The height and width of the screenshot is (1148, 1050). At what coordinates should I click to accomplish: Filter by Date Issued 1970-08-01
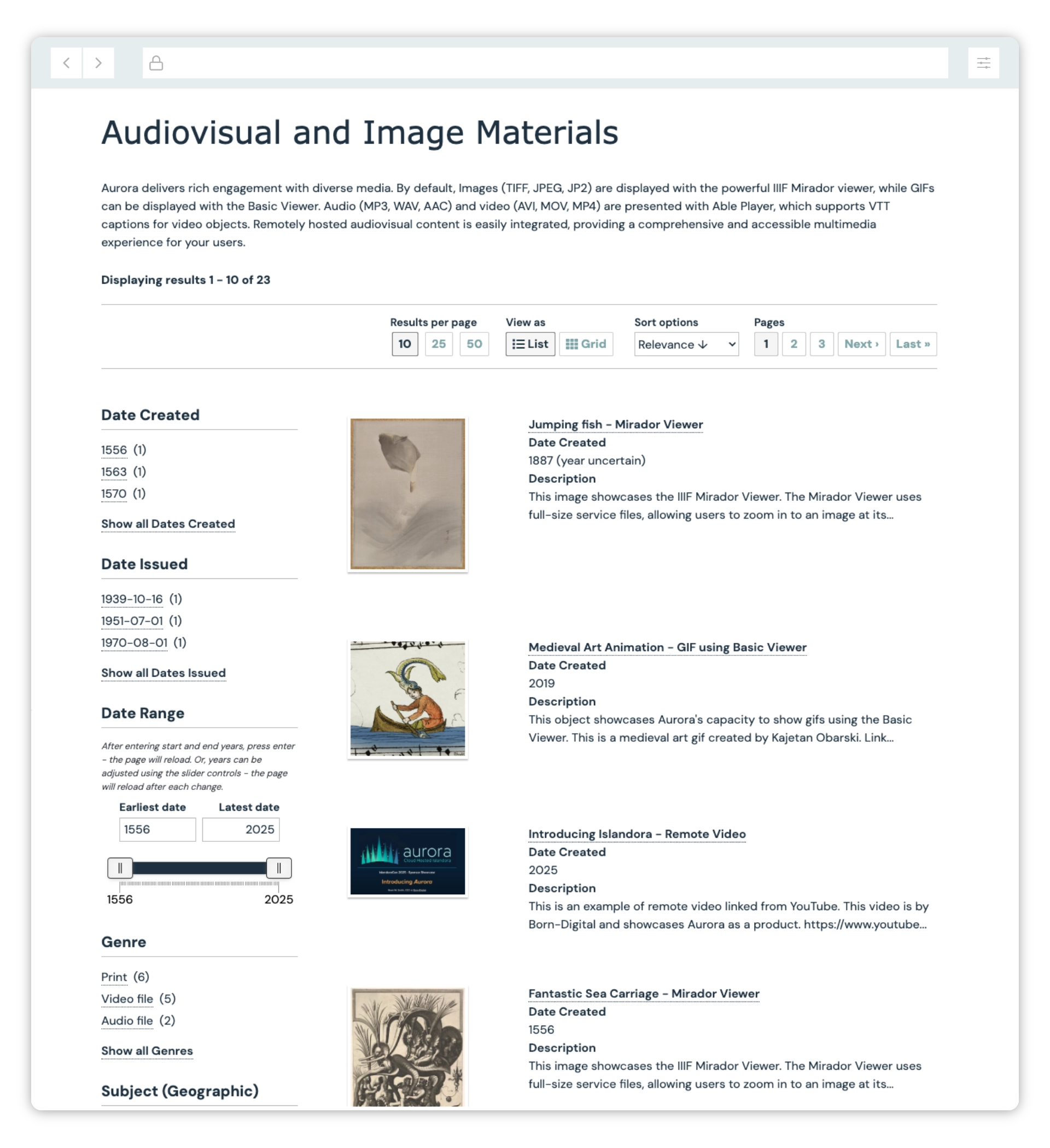click(x=135, y=643)
